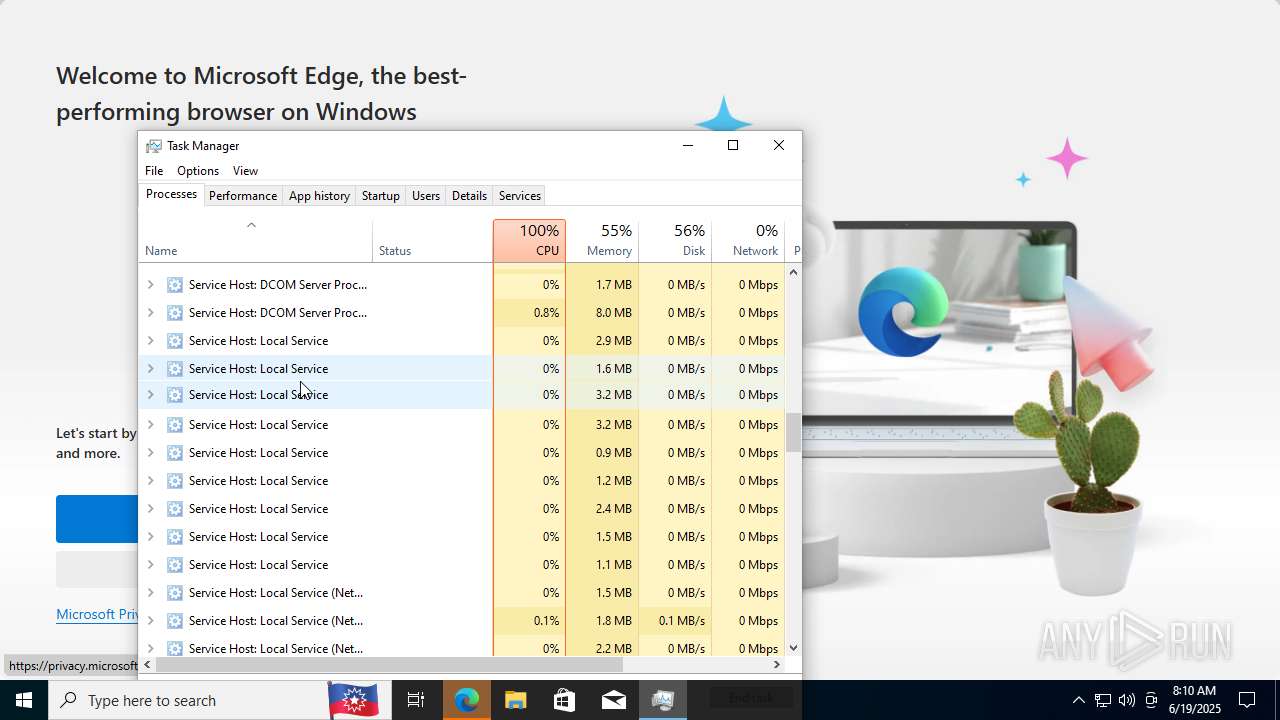Expand the Local Service row using 1.2 MB
The image size is (1280, 720).
coord(151,481)
